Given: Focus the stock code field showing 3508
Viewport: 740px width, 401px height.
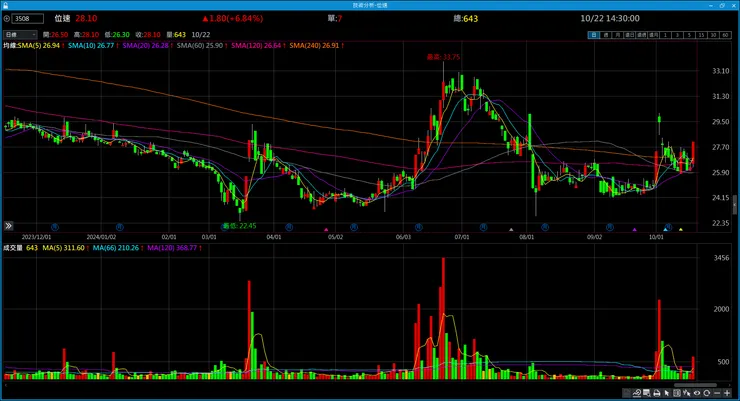Looking at the screenshot, I should tap(28, 19).
